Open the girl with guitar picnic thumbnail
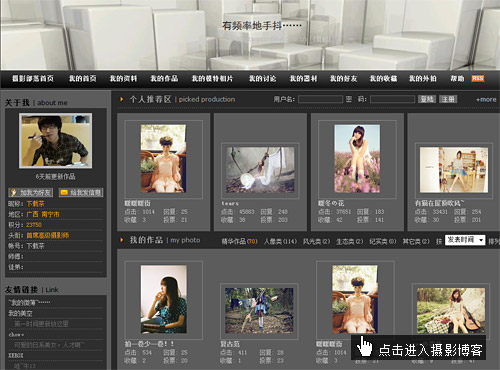This screenshot has width=500, height=370. click(x=451, y=311)
